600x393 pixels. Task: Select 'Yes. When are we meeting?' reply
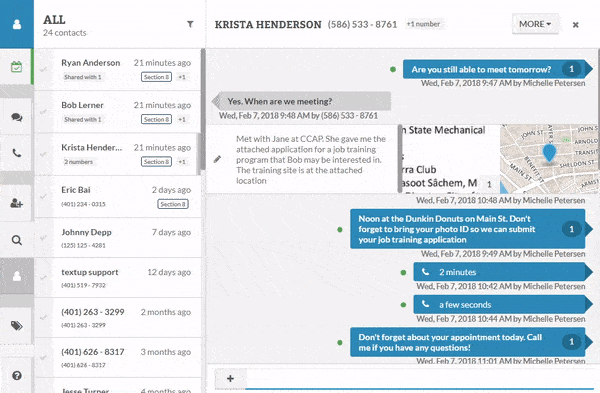click(302, 101)
